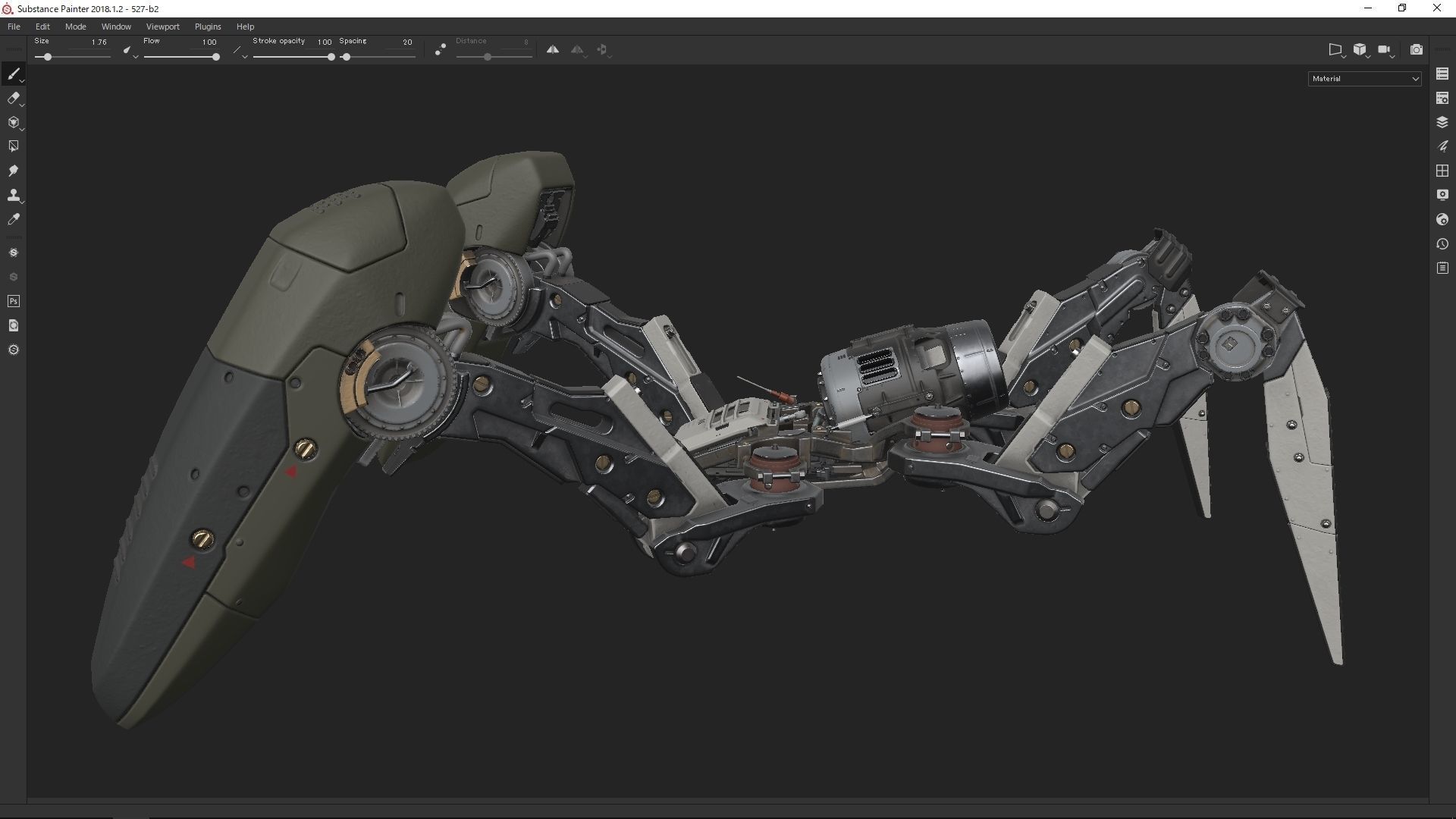Open the Symmetry settings icon
The image size is (1456, 819).
coord(602,49)
